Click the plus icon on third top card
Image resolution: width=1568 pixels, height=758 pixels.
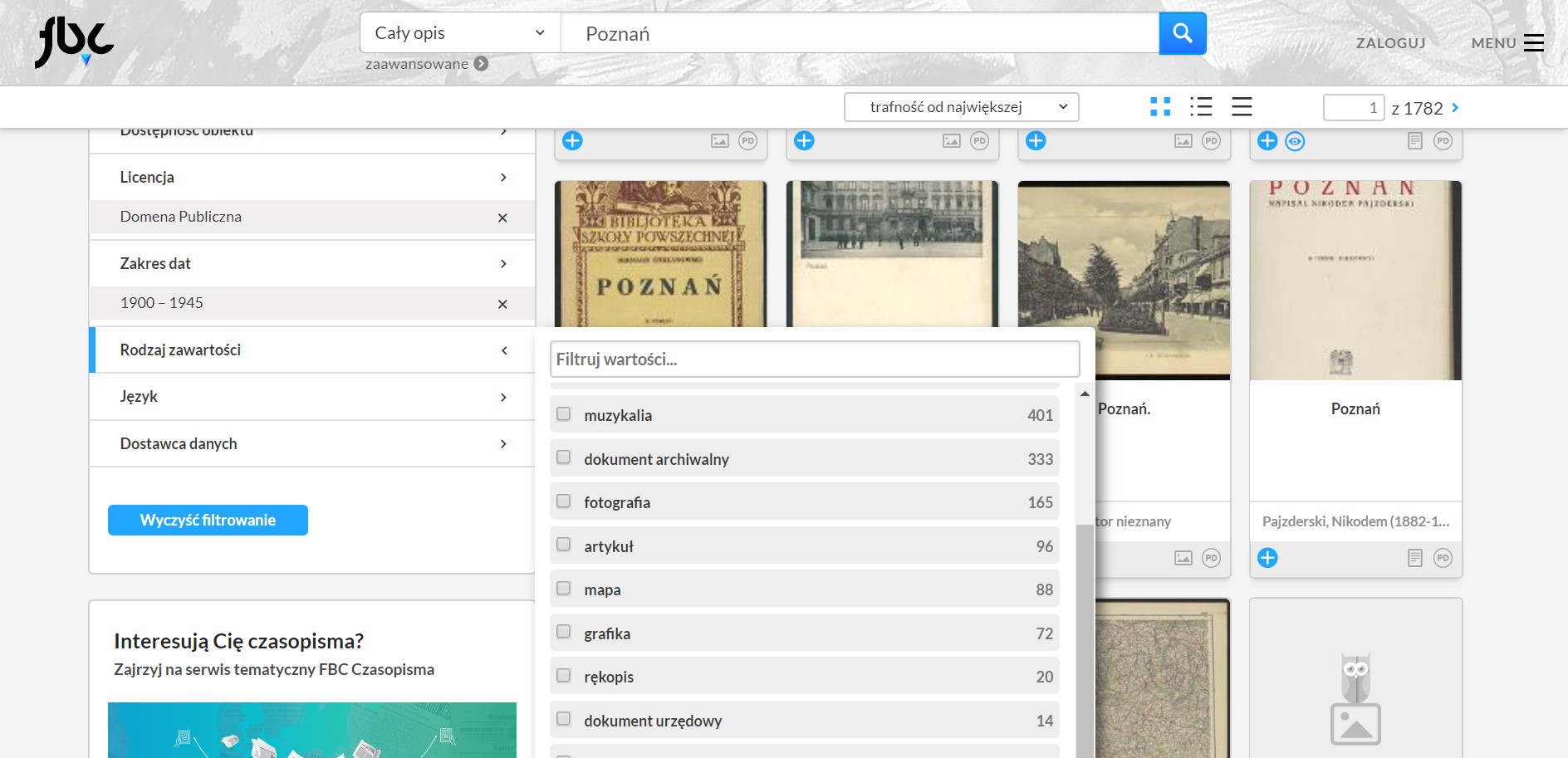1036,140
